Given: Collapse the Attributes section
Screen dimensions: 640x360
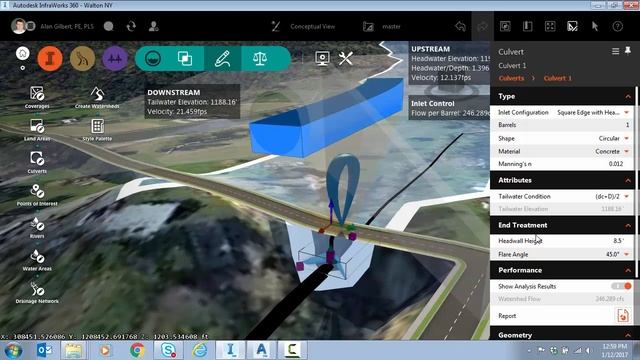Looking at the screenshot, I should [x=628, y=180].
